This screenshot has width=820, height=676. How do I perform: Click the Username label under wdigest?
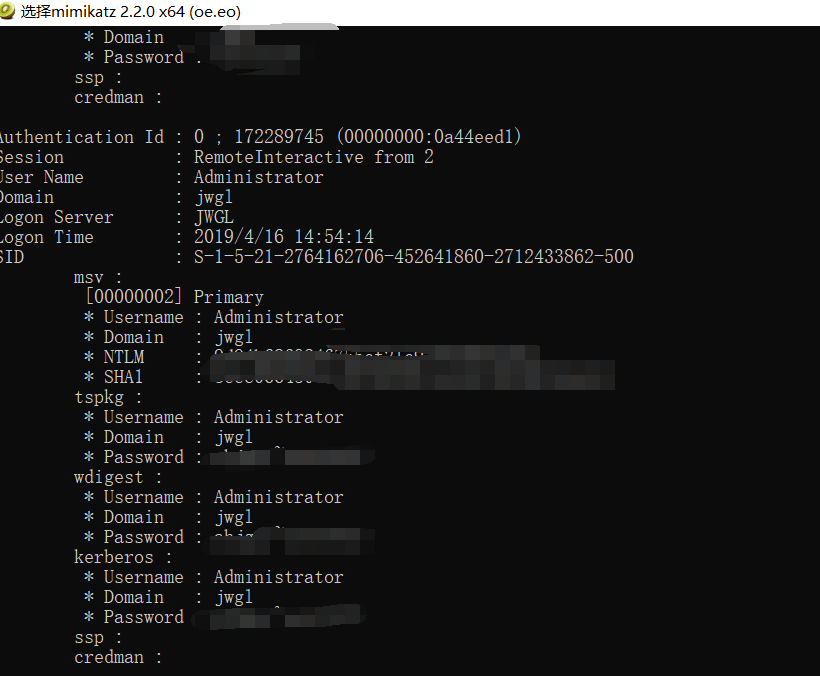[x=143, y=497]
